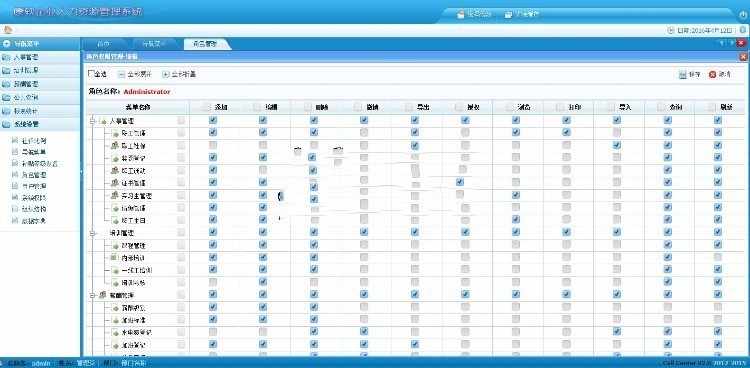Click the plus icon on navigation menu header

[6, 44]
